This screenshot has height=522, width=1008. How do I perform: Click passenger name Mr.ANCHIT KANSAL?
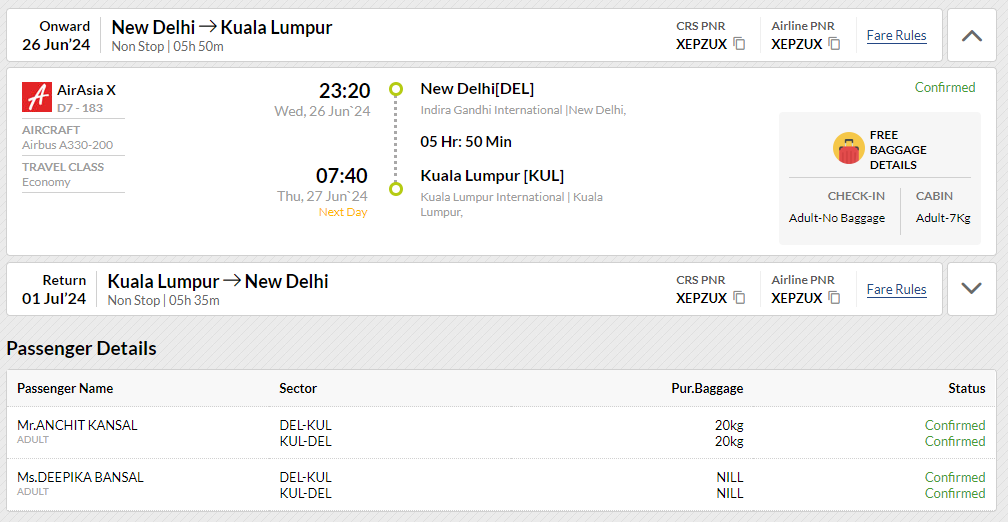point(77,425)
